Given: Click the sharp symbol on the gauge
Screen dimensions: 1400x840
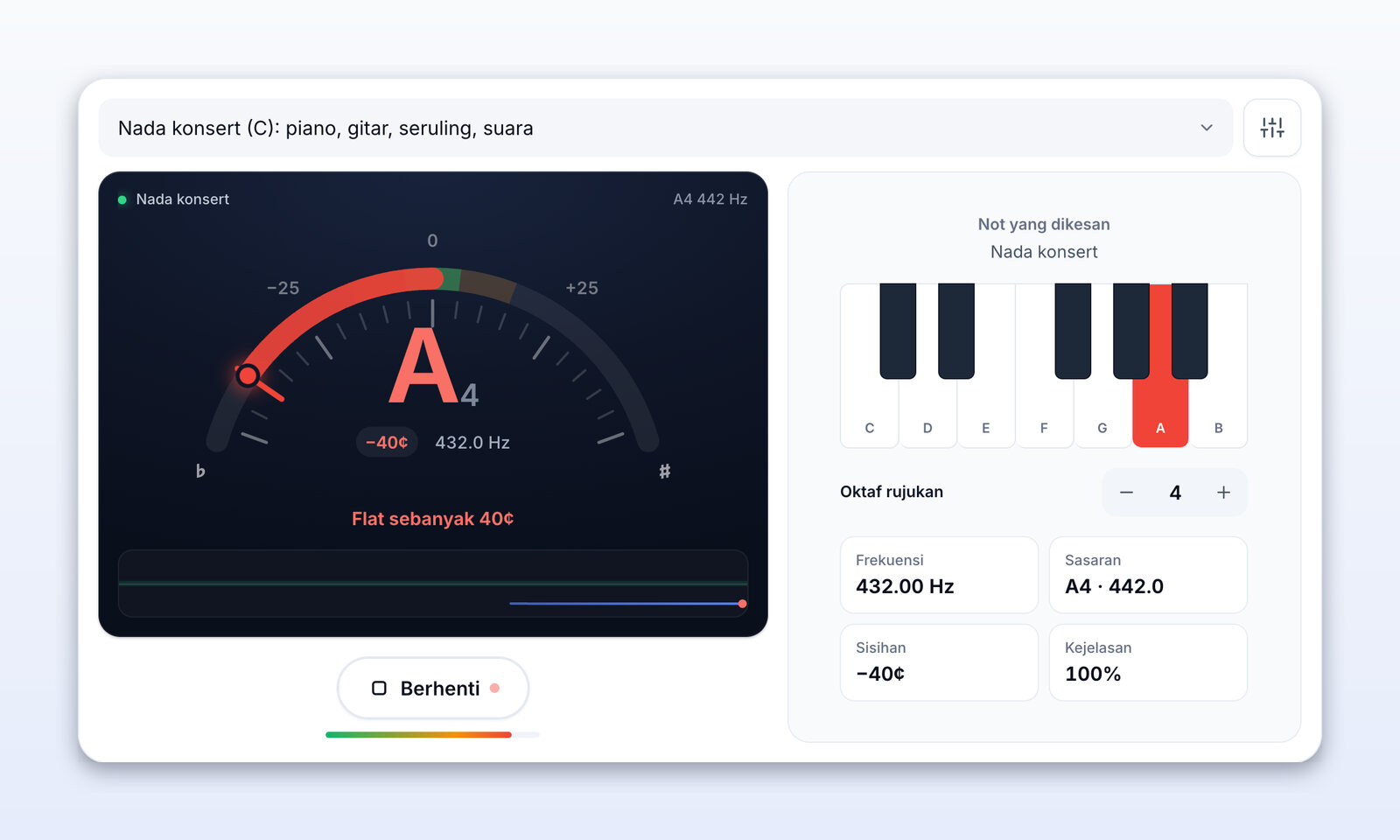Looking at the screenshot, I should click(665, 471).
